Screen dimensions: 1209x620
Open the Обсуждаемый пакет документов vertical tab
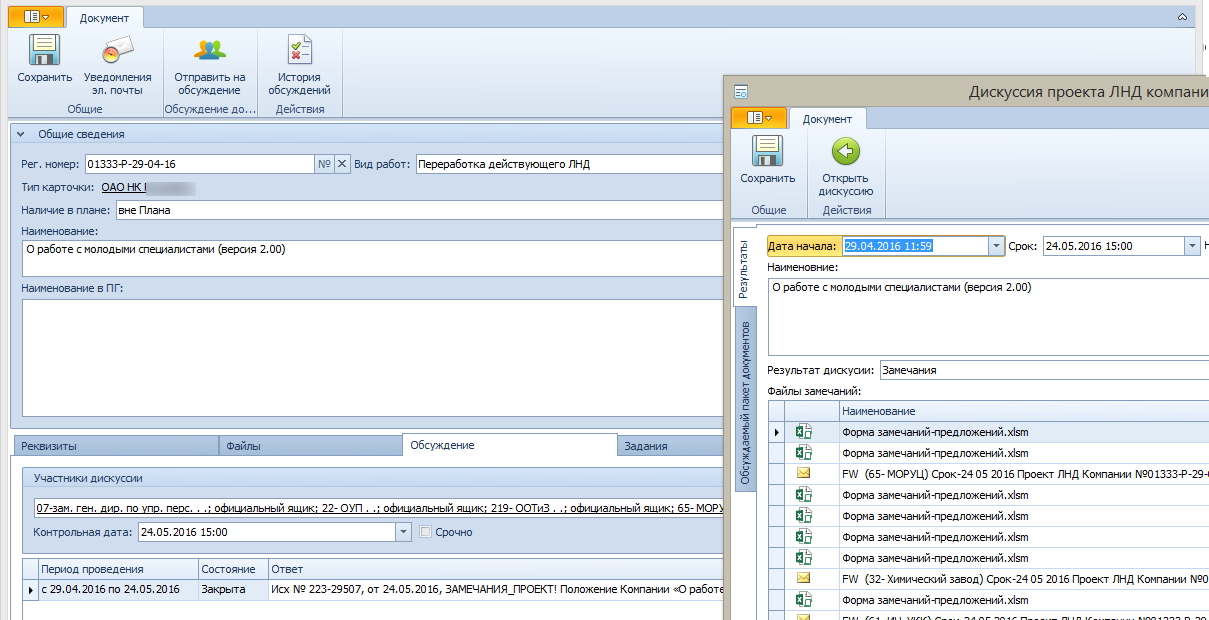pos(745,398)
